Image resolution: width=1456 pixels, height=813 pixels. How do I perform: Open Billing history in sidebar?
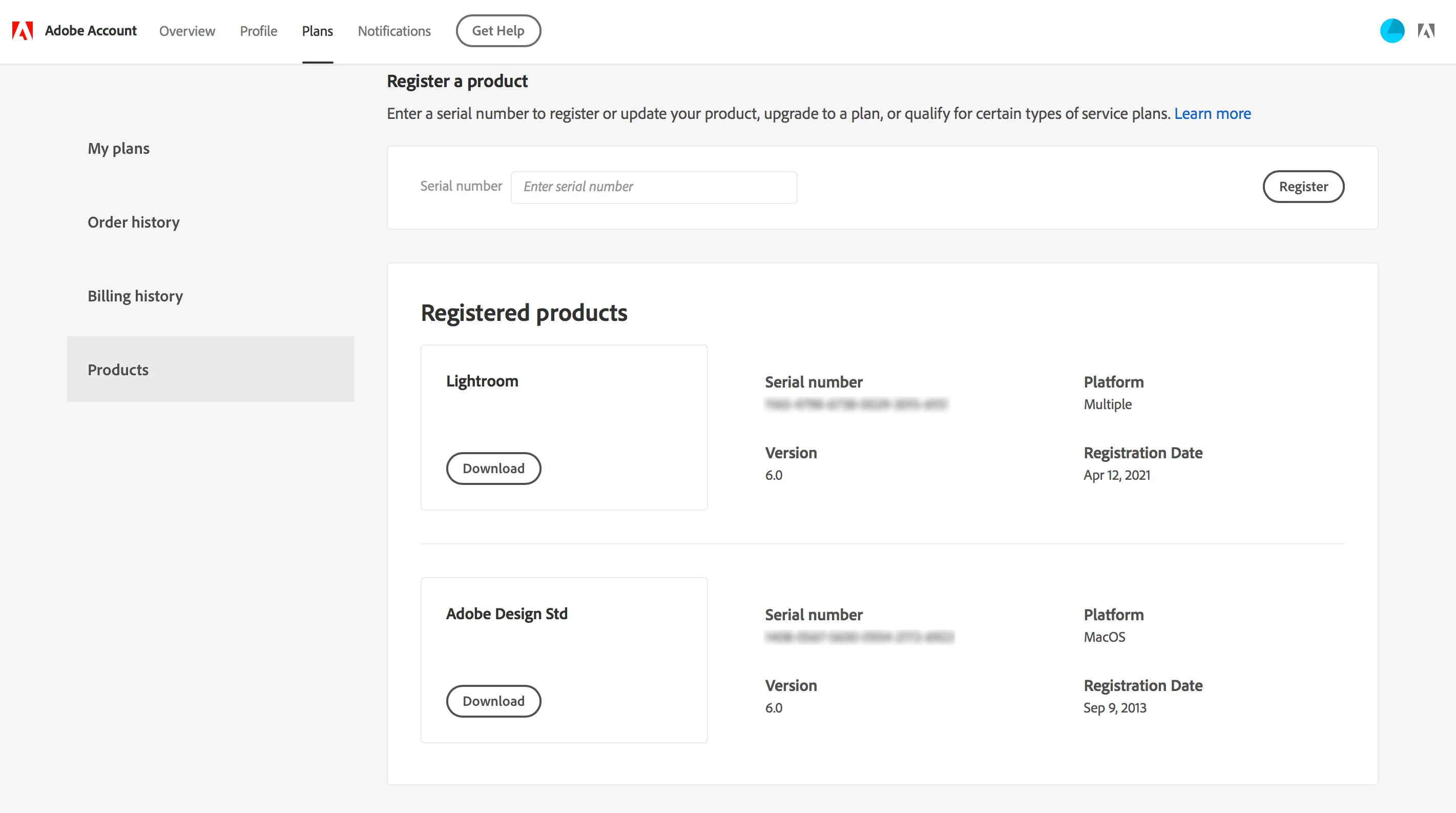[135, 296]
